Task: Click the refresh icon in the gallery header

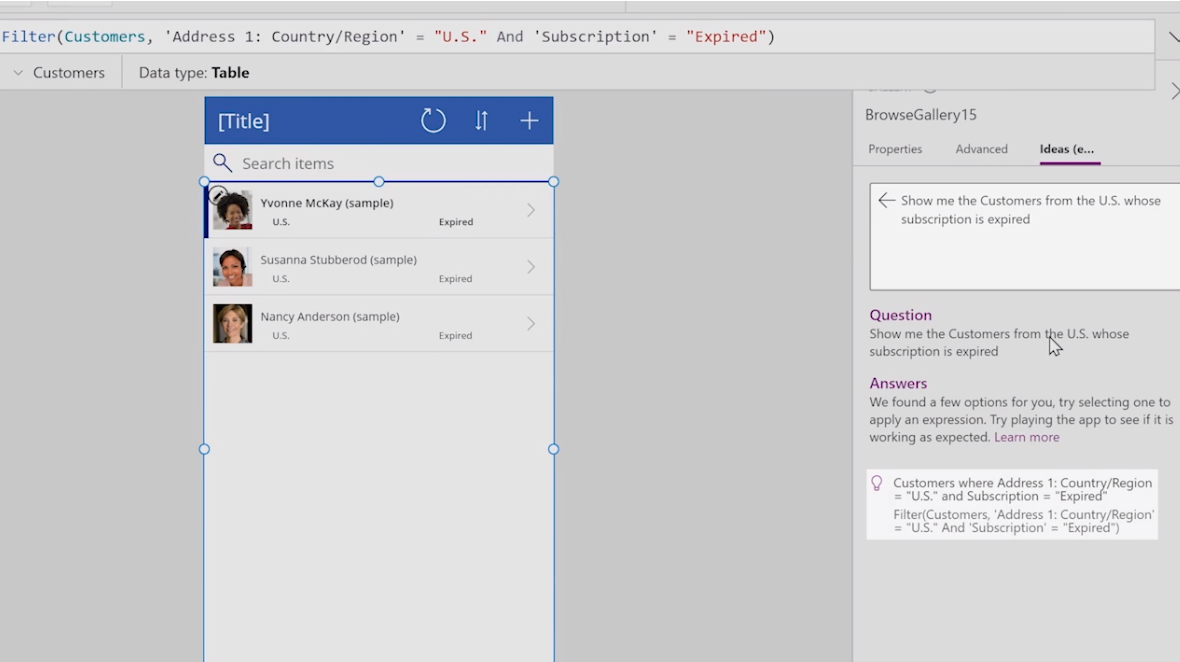Action: pos(433,120)
